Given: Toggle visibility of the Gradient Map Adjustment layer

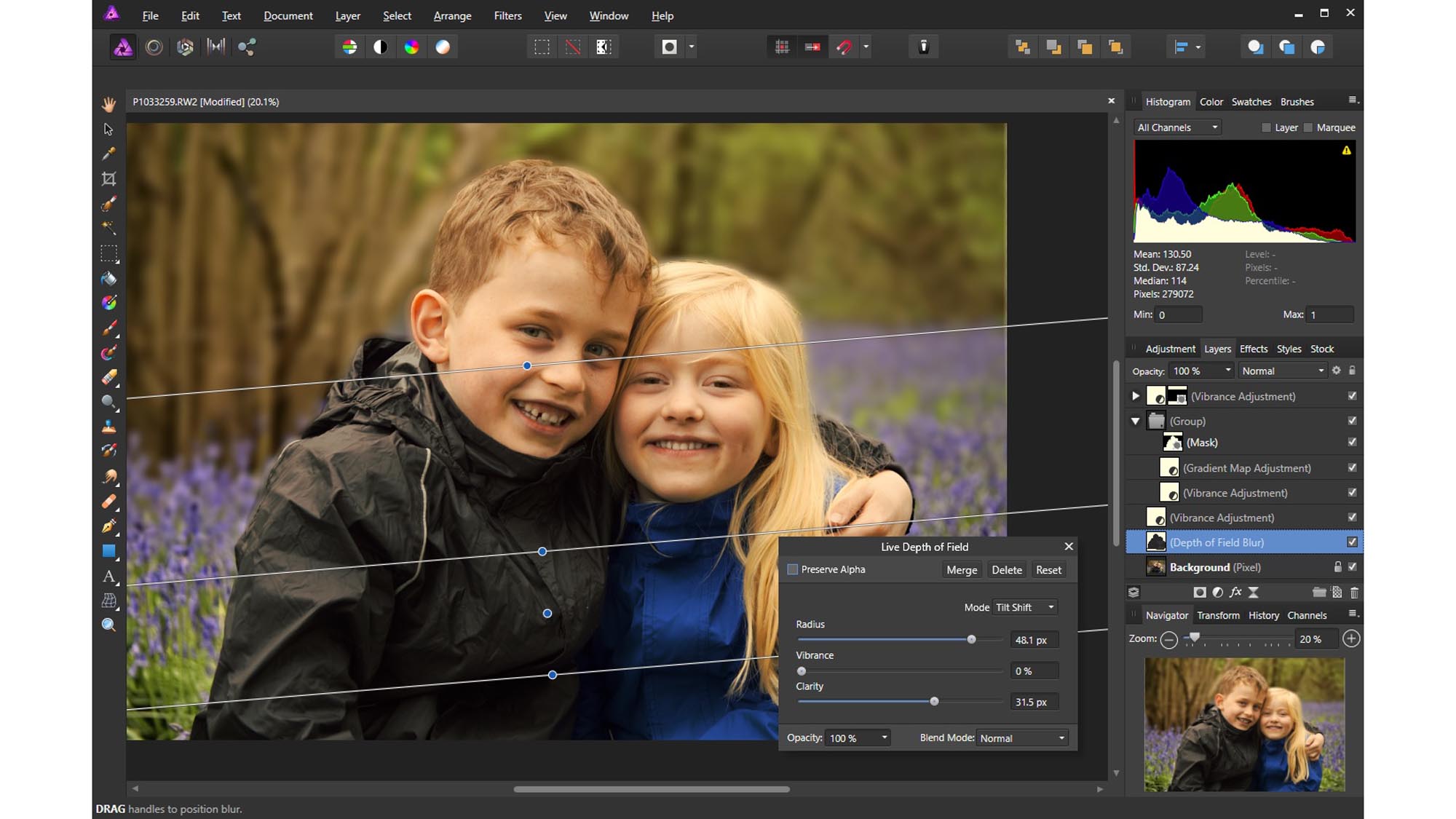Looking at the screenshot, I should [x=1353, y=468].
